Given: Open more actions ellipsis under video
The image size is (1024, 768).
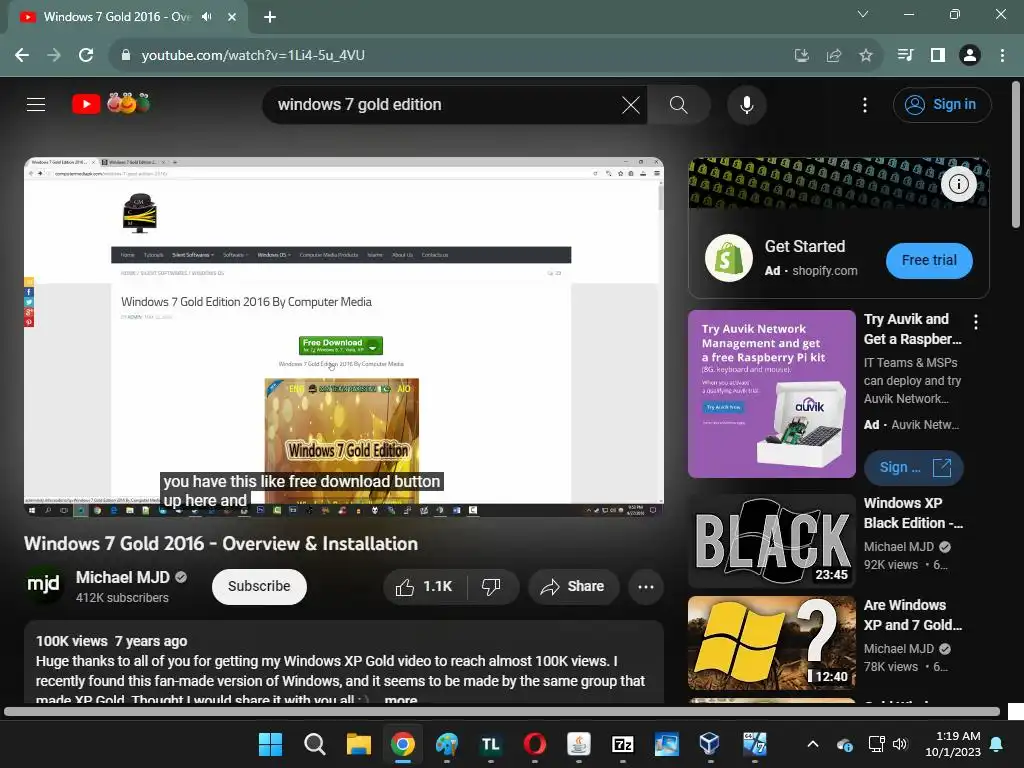Looking at the screenshot, I should tap(646, 586).
